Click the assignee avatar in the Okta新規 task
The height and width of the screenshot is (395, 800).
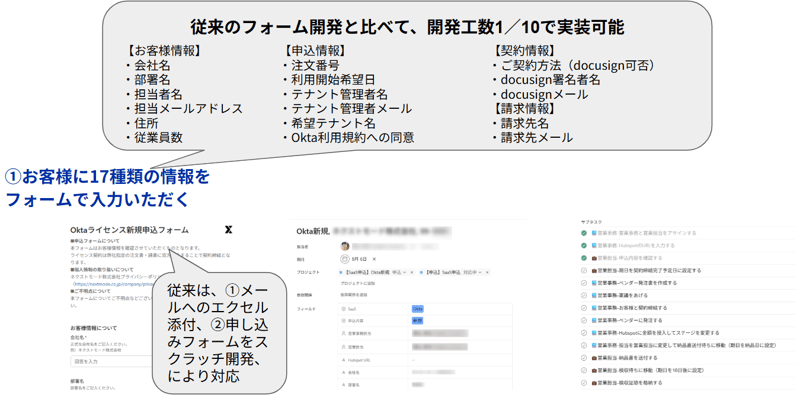point(345,246)
